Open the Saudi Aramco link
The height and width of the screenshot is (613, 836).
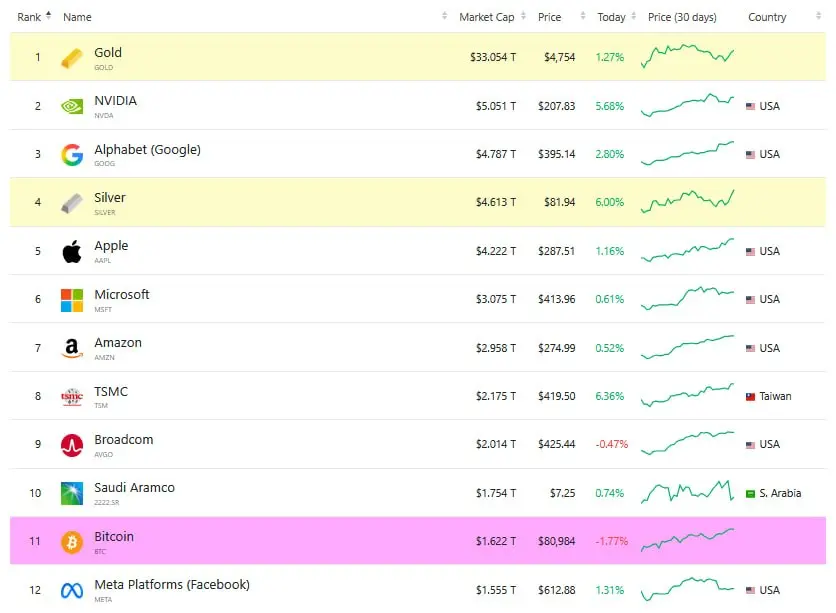point(134,488)
